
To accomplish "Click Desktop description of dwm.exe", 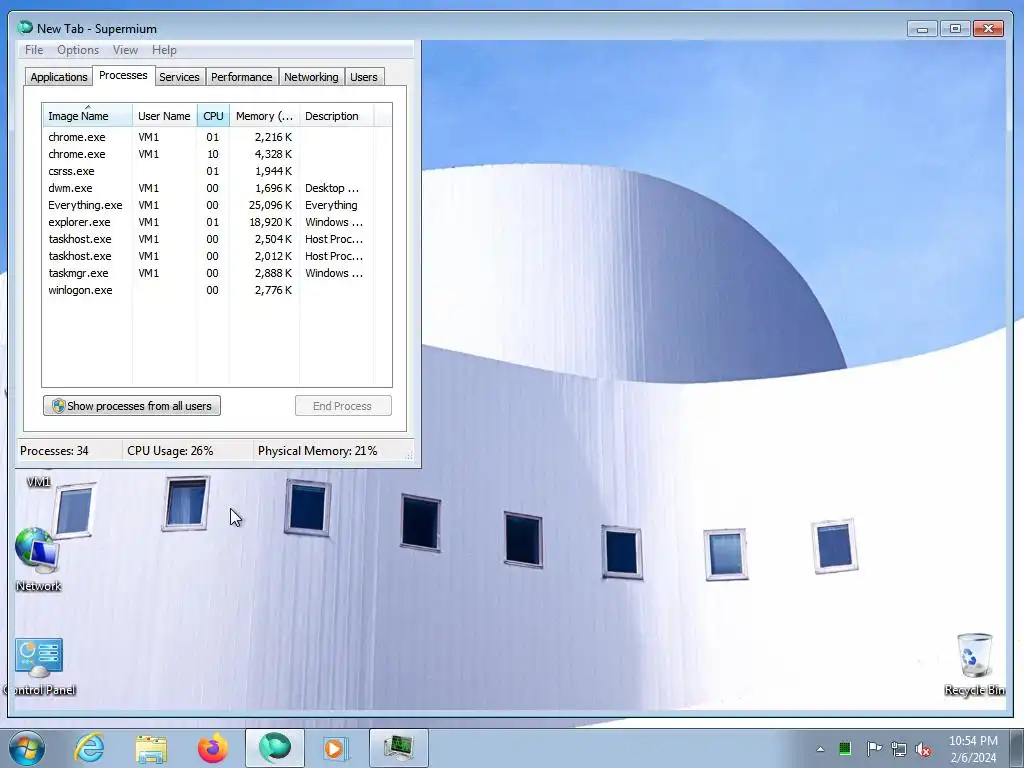I will point(332,188).
